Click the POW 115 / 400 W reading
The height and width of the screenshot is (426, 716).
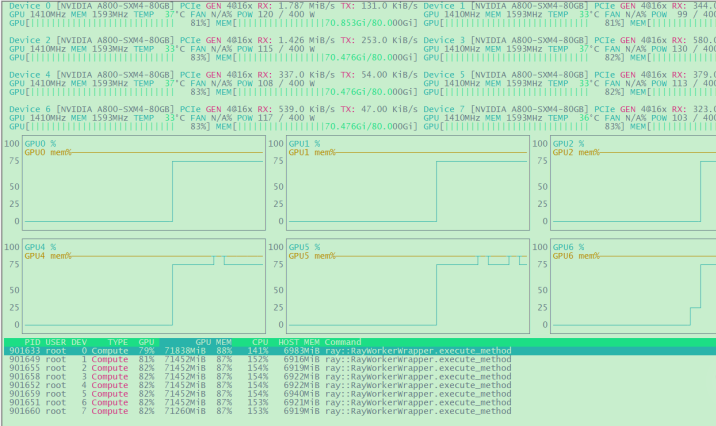tap(276, 49)
